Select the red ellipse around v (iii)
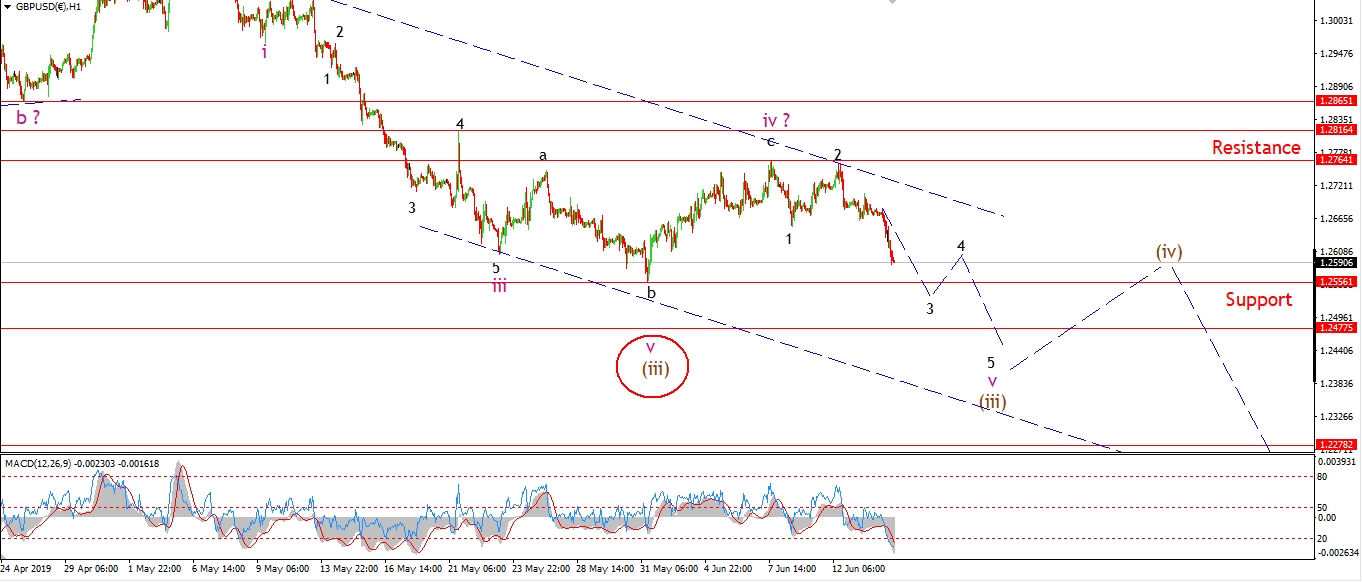The width and height of the screenshot is (1362, 582). (654, 366)
